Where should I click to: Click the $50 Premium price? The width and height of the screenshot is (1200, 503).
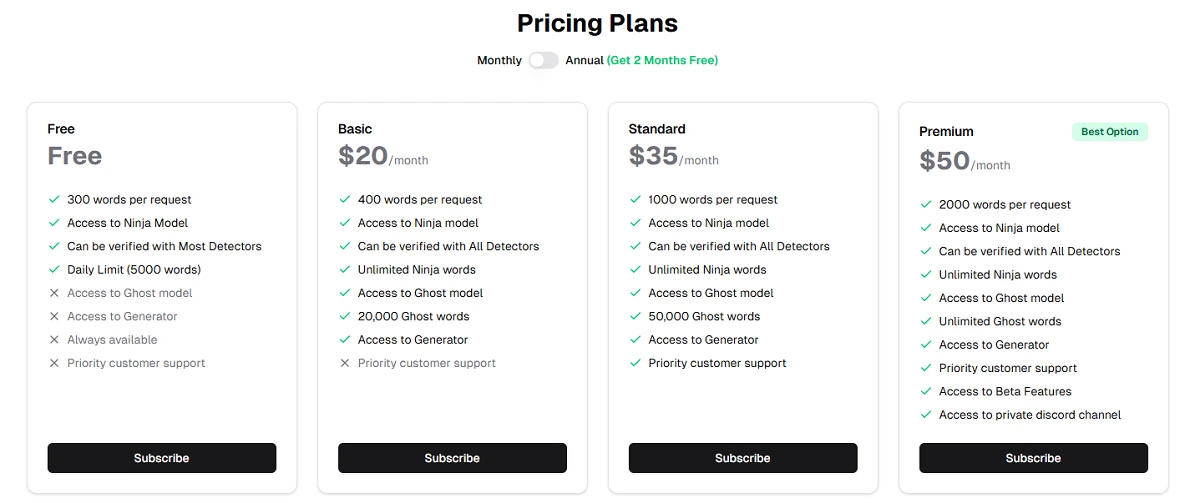tap(945, 161)
